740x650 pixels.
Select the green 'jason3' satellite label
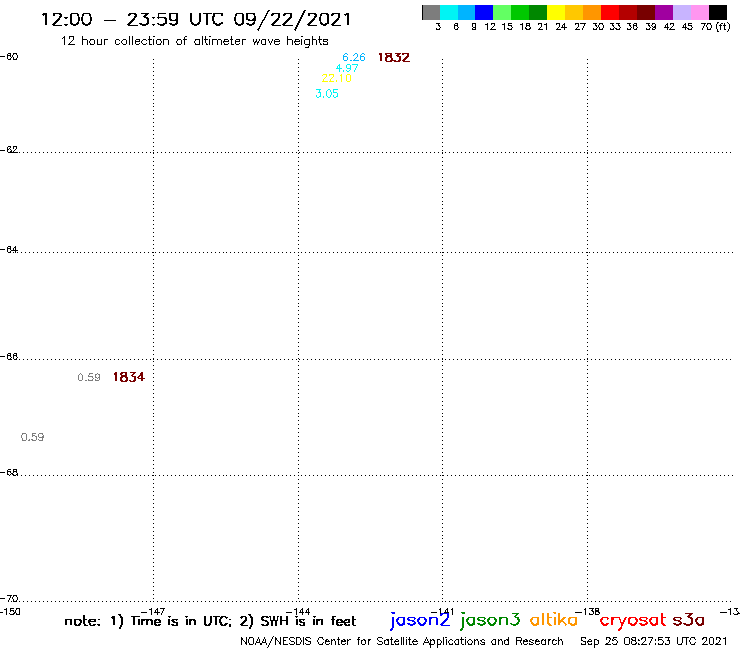coord(490,620)
